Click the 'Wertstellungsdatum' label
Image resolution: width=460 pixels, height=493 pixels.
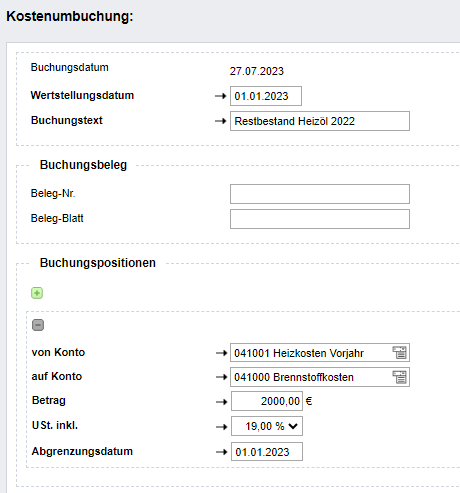point(82,95)
